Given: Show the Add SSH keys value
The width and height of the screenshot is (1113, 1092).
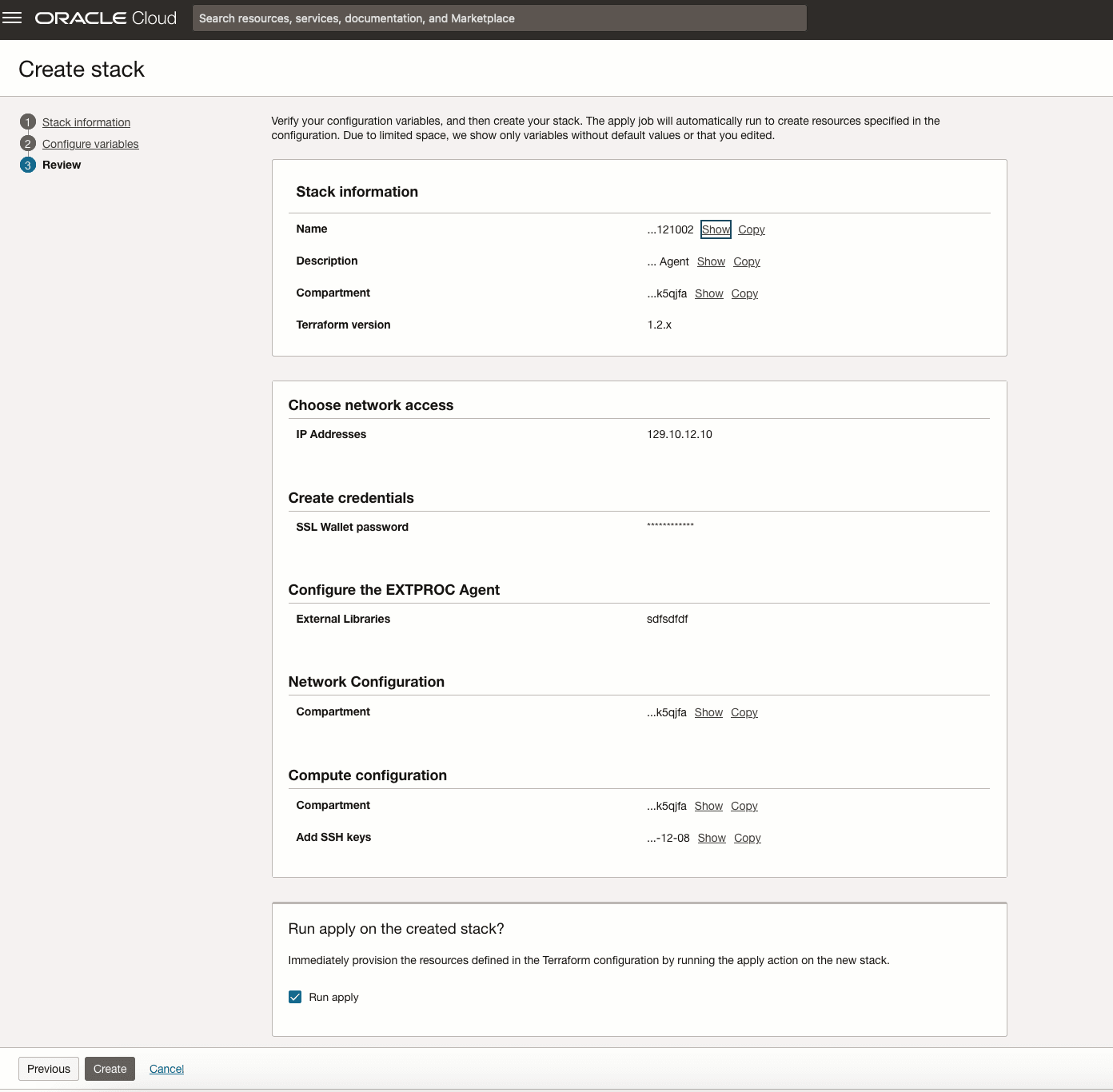Looking at the screenshot, I should (x=711, y=838).
